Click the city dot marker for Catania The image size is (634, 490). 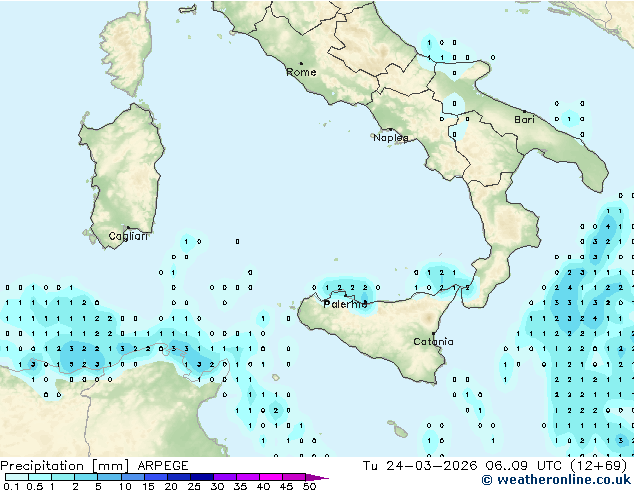click(433, 334)
